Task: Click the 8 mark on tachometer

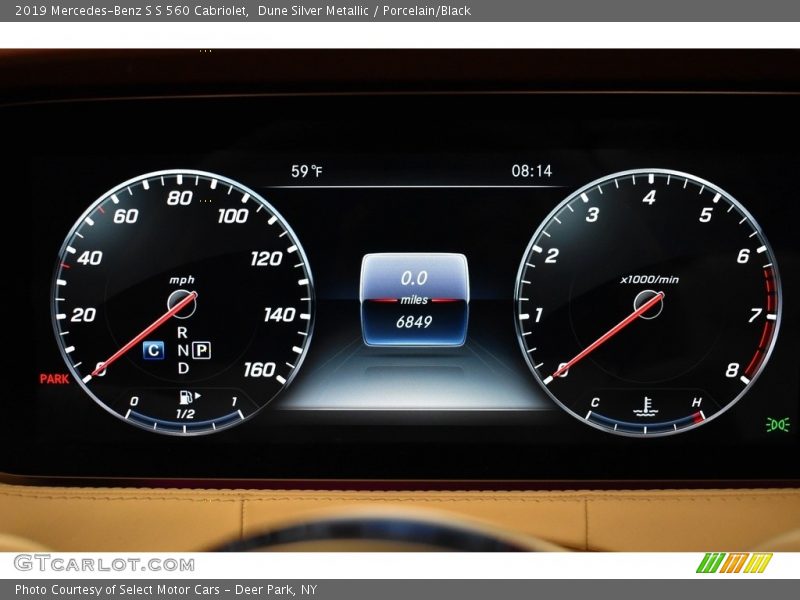Action: tap(732, 370)
